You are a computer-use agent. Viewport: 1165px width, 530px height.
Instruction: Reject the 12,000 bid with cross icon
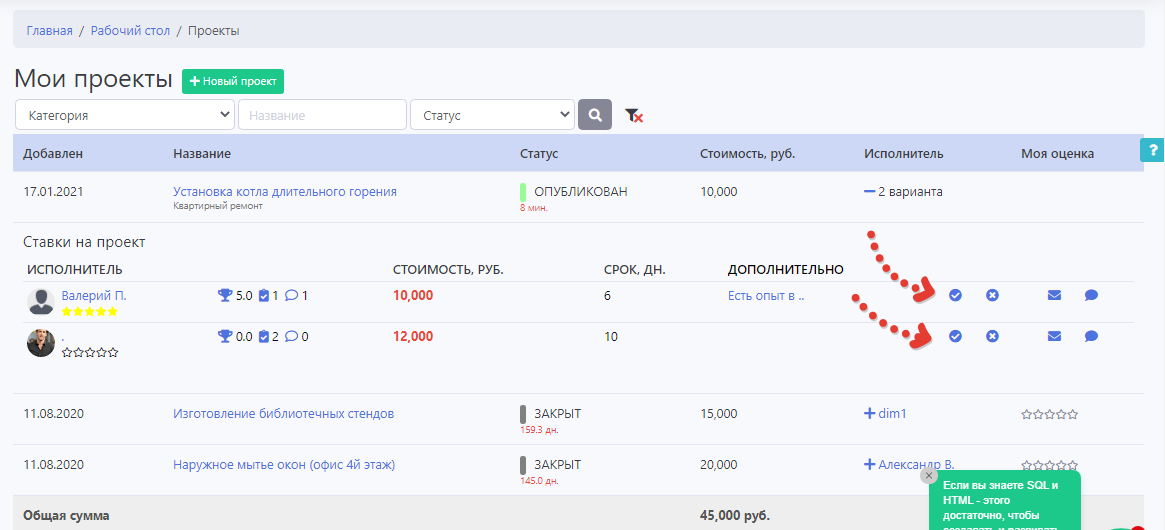992,336
